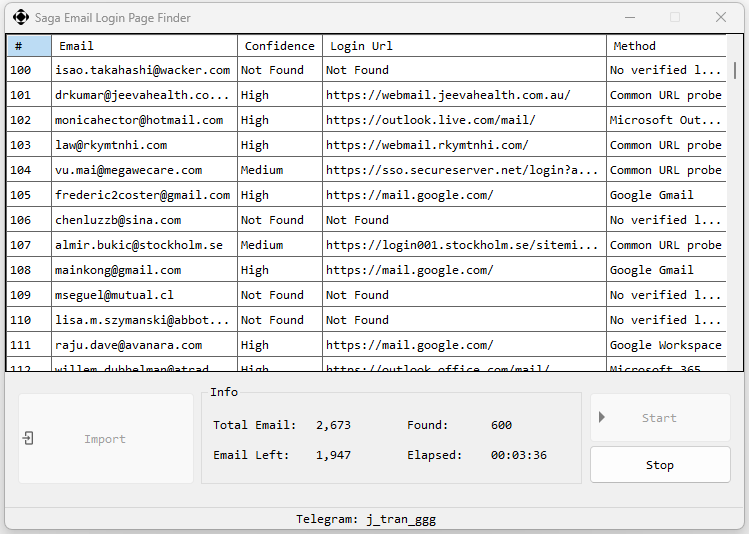Click the Start button

coord(660,418)
